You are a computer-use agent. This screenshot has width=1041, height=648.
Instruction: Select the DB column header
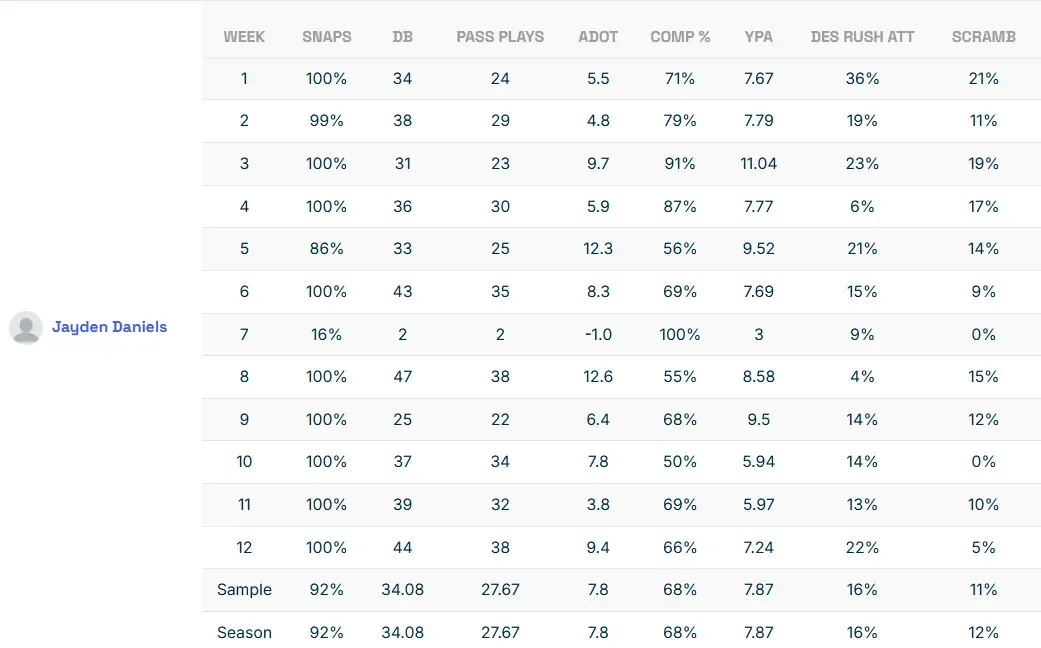coord(402,37)
